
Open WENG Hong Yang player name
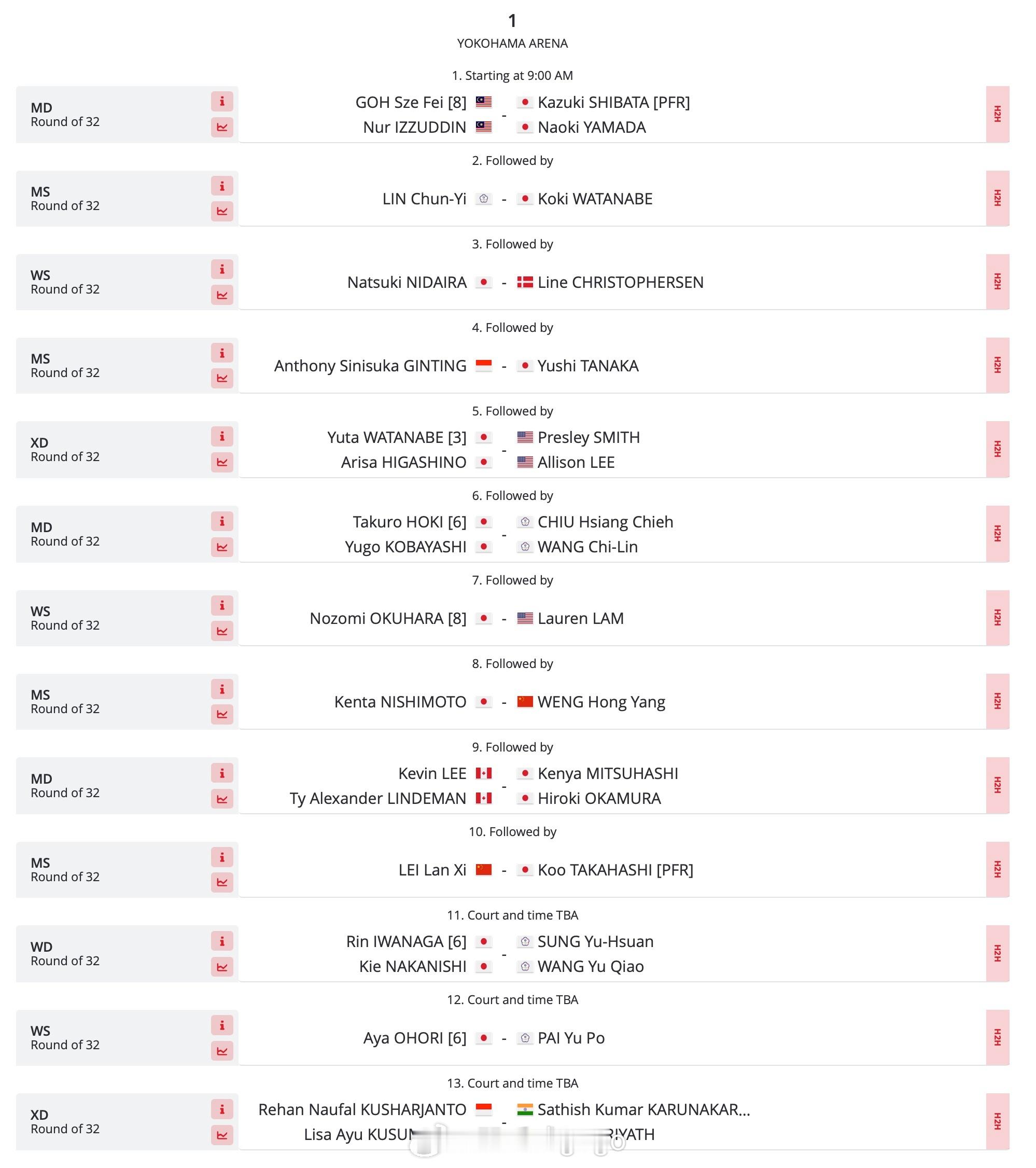tap(601, 702)
